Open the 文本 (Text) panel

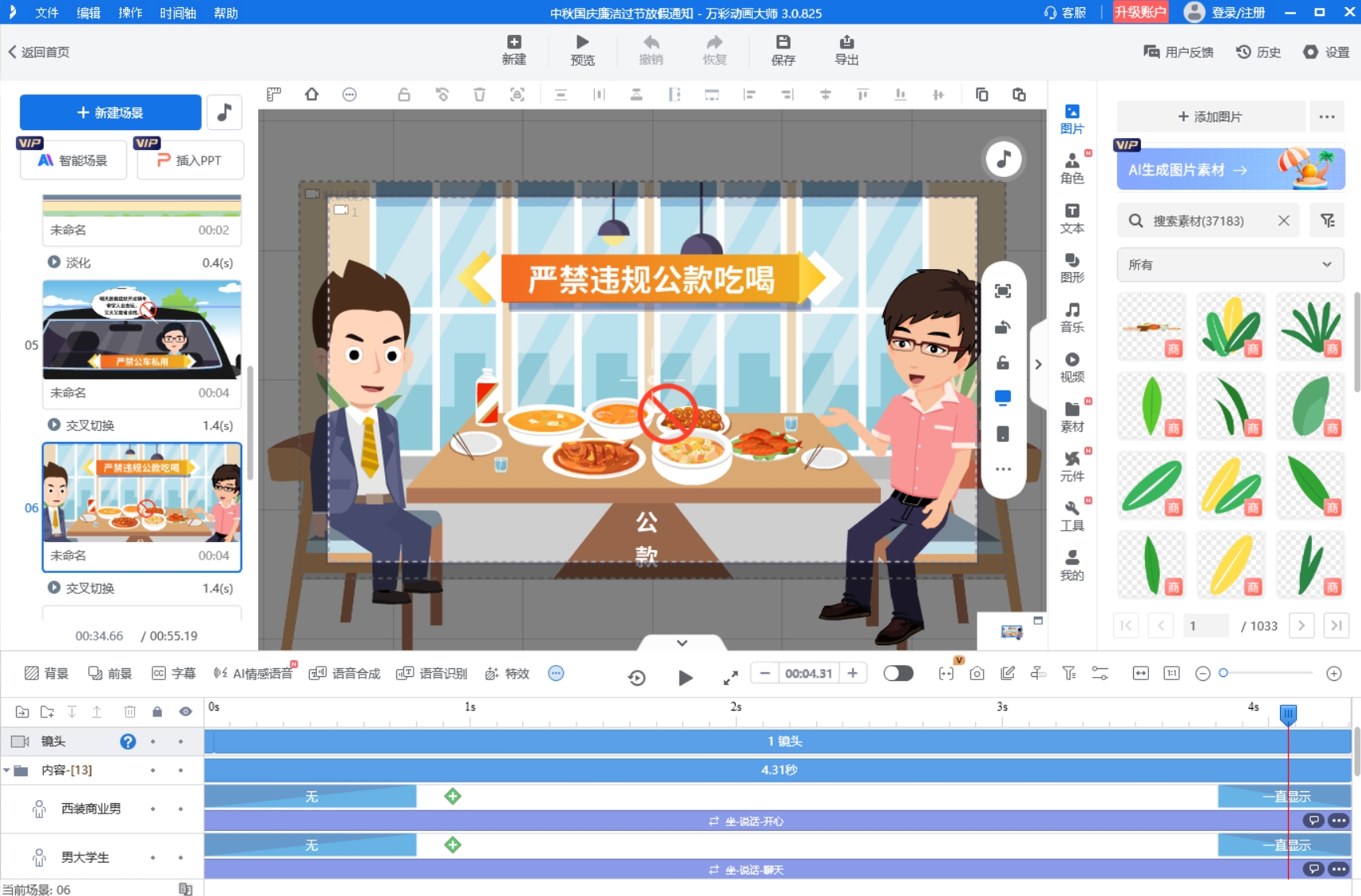pos(1073,218)
